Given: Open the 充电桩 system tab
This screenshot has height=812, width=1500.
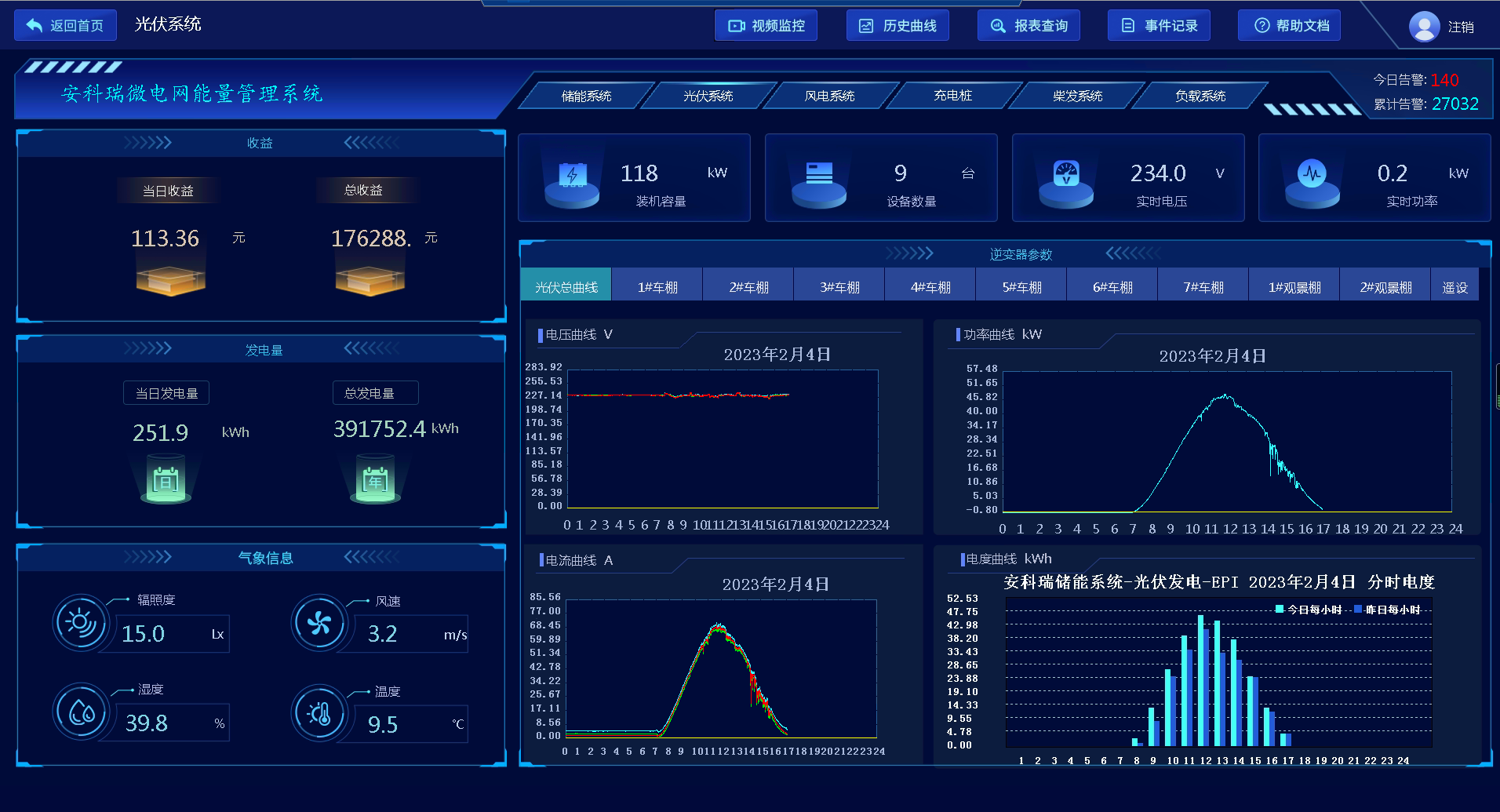Looking at the screenshot, I should [952, 96].
